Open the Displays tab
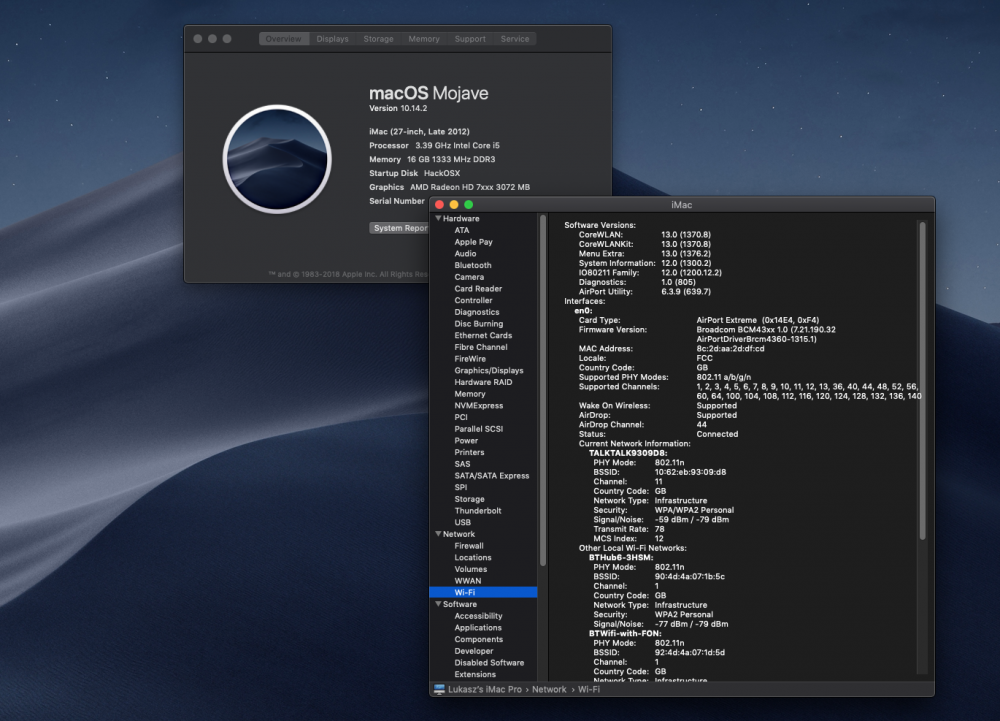Image resolution: width=1000 pixels, height=721 pixels. (332, 39)
